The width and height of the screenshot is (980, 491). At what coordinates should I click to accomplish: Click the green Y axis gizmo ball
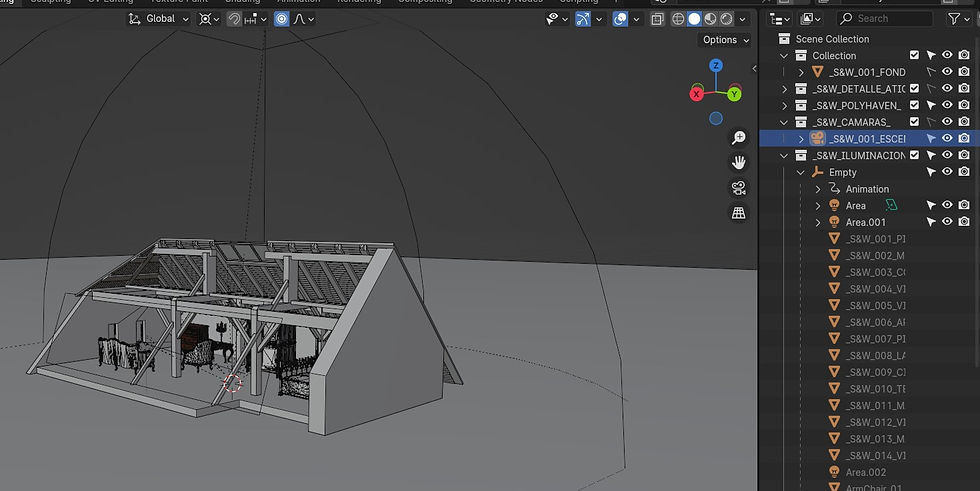734,94
